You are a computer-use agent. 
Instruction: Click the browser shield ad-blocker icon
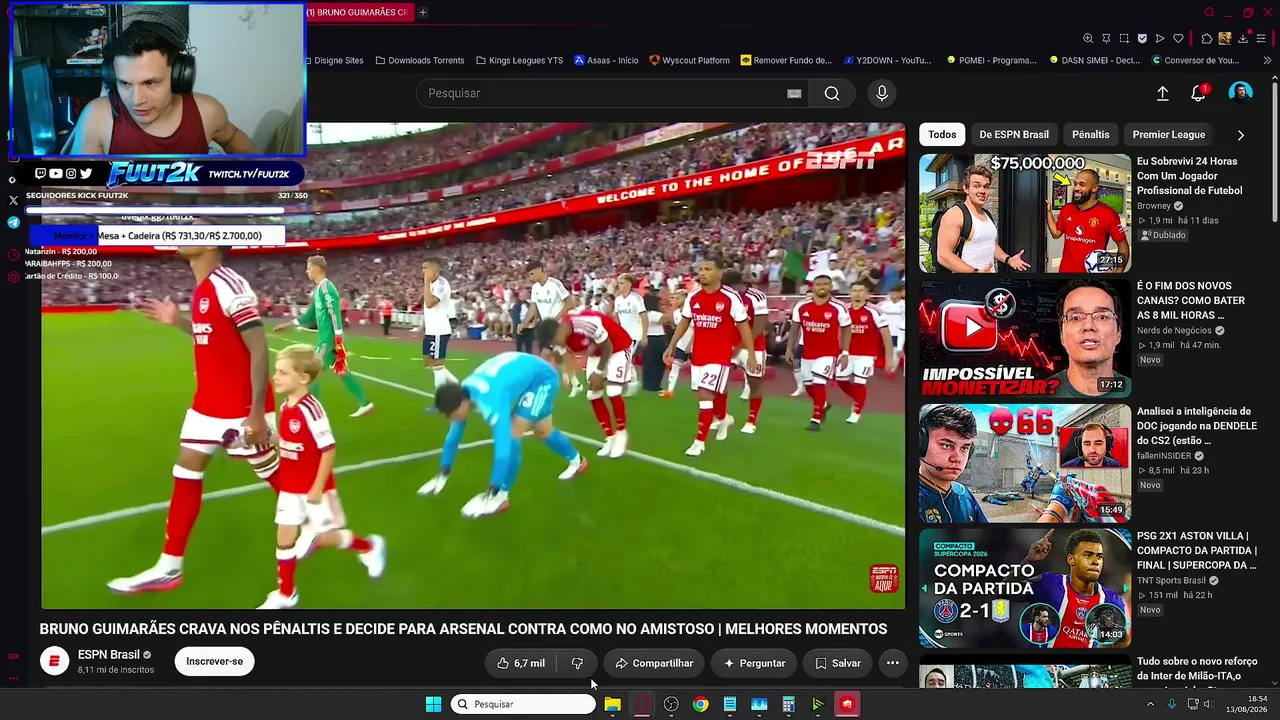click(x=1142, y=39)
